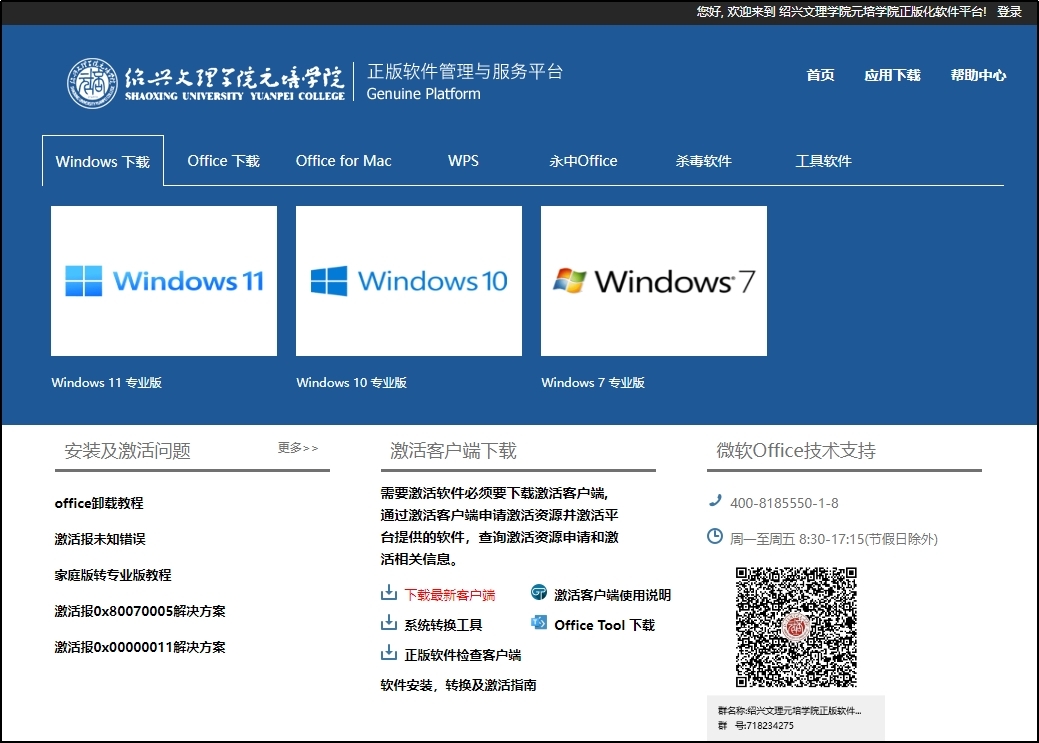Click the Shaoxing University Yuanpei College logo

point(206,82)
